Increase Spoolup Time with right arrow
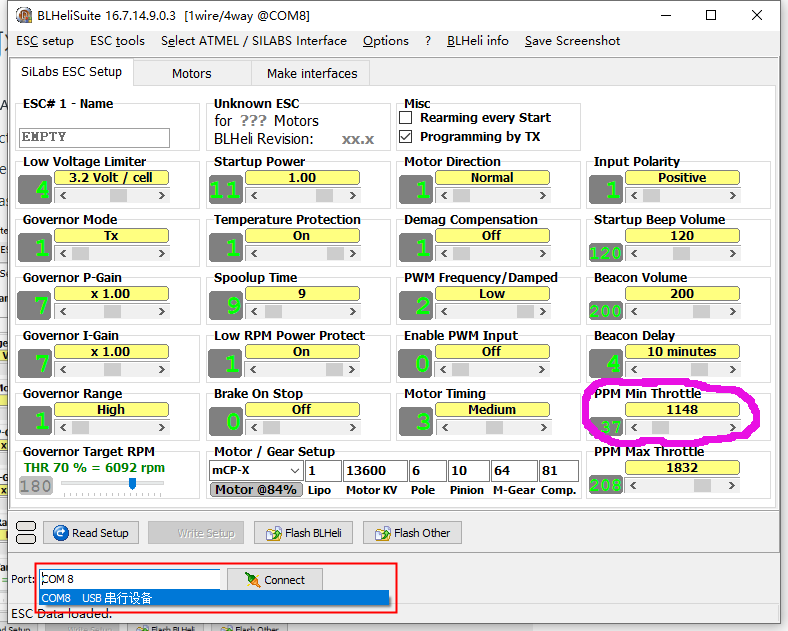Image resolution: width=788 pixels, height=631 pixels. [x=353, y=311]
